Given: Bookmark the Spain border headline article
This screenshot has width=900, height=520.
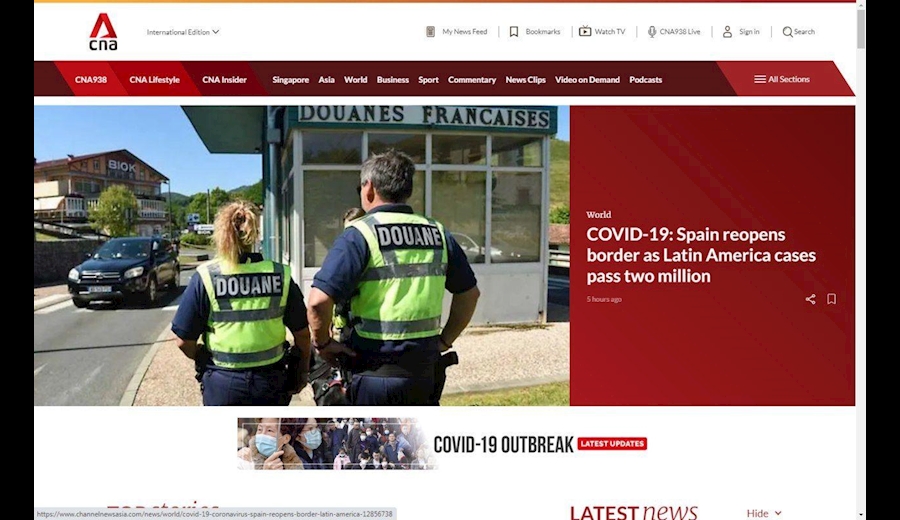Looking at the screenshot, I should 831,299.
